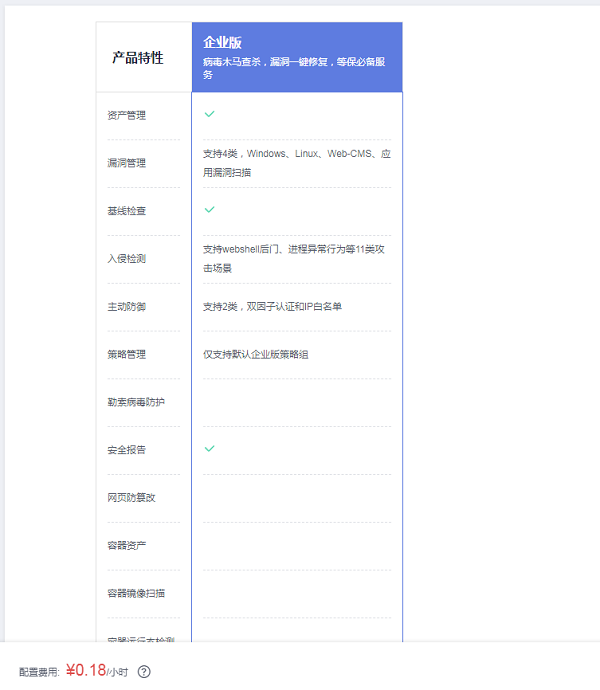
Task: Select the 企业版 column header
Action: point(297,57)
